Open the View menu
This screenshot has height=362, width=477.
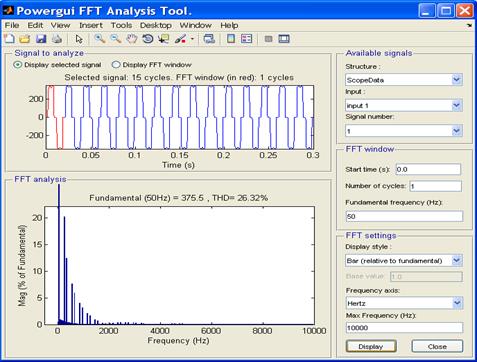[60, 25]
